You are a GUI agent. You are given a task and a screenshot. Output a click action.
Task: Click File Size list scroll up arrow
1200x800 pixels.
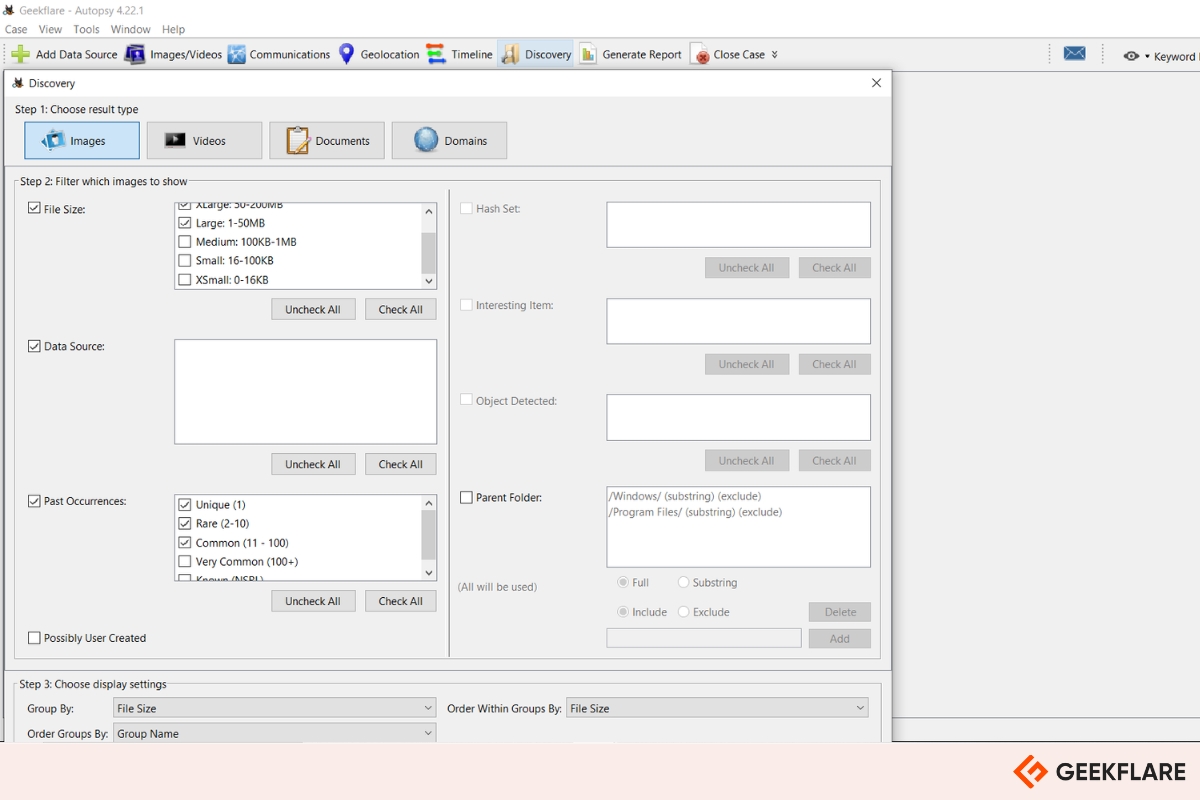[429, 211]
